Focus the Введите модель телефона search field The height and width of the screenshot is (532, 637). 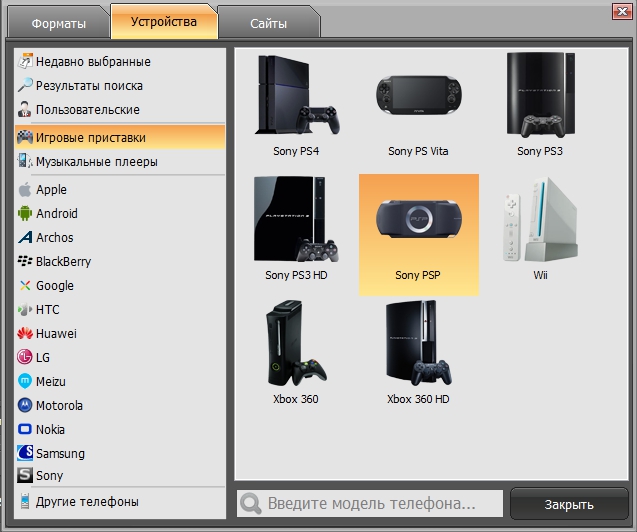370,504
